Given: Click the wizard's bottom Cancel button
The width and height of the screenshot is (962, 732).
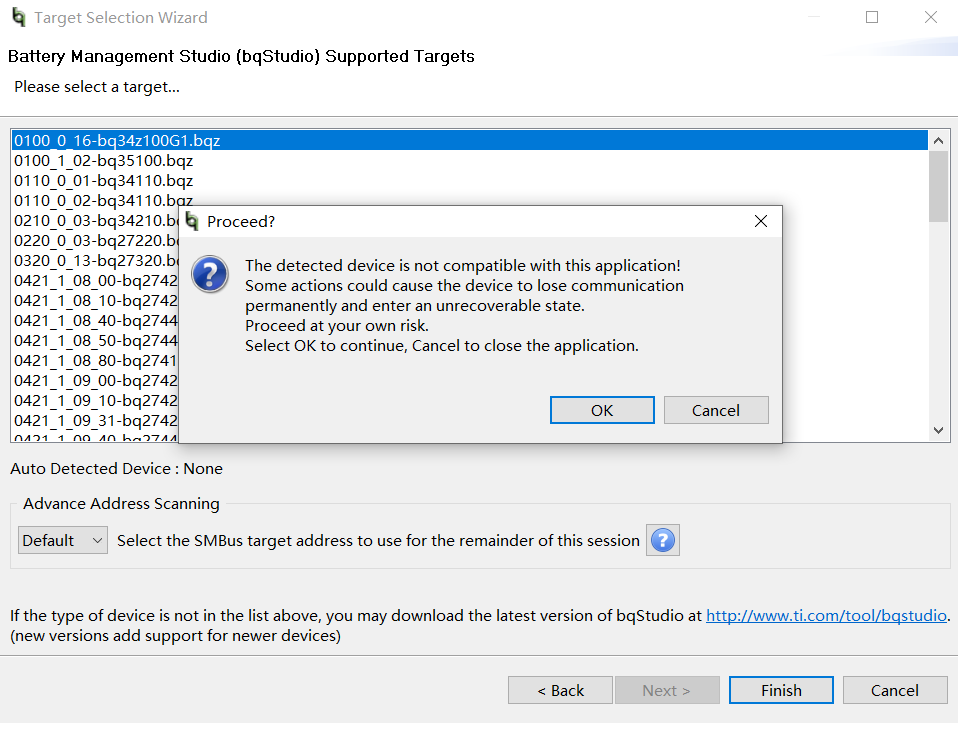Looking at the screenshot, I should click(895, 690).
